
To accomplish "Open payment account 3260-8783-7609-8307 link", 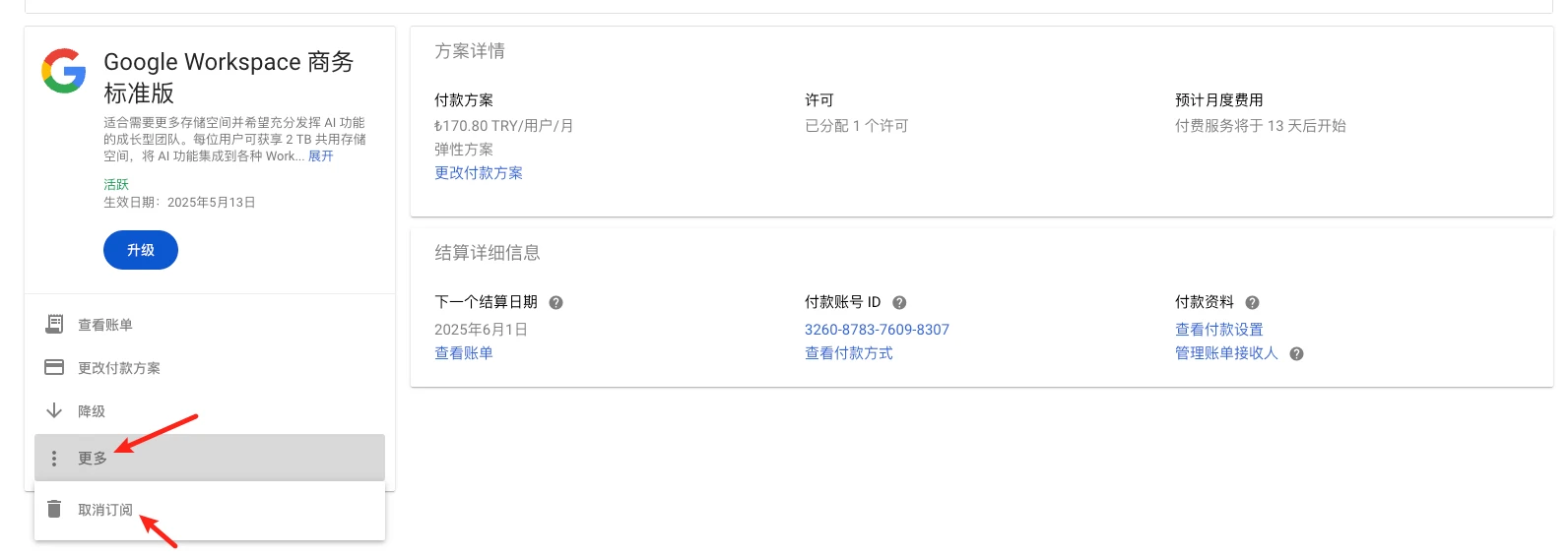I will coord(877,330).
